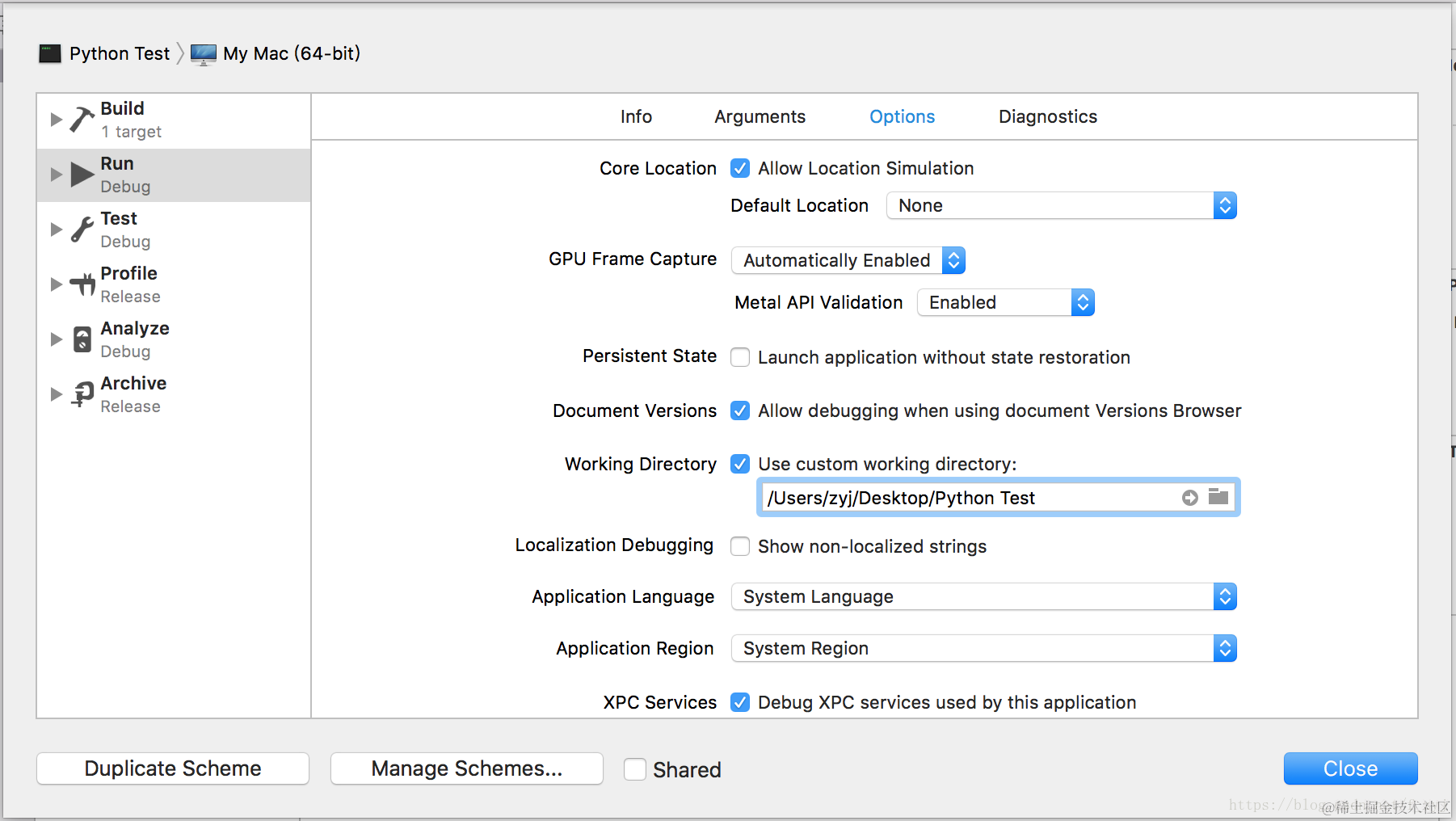The image size is (1456, 821).
Task: Click the Duplicate Scheme button
Action: (x=173, y=768)
